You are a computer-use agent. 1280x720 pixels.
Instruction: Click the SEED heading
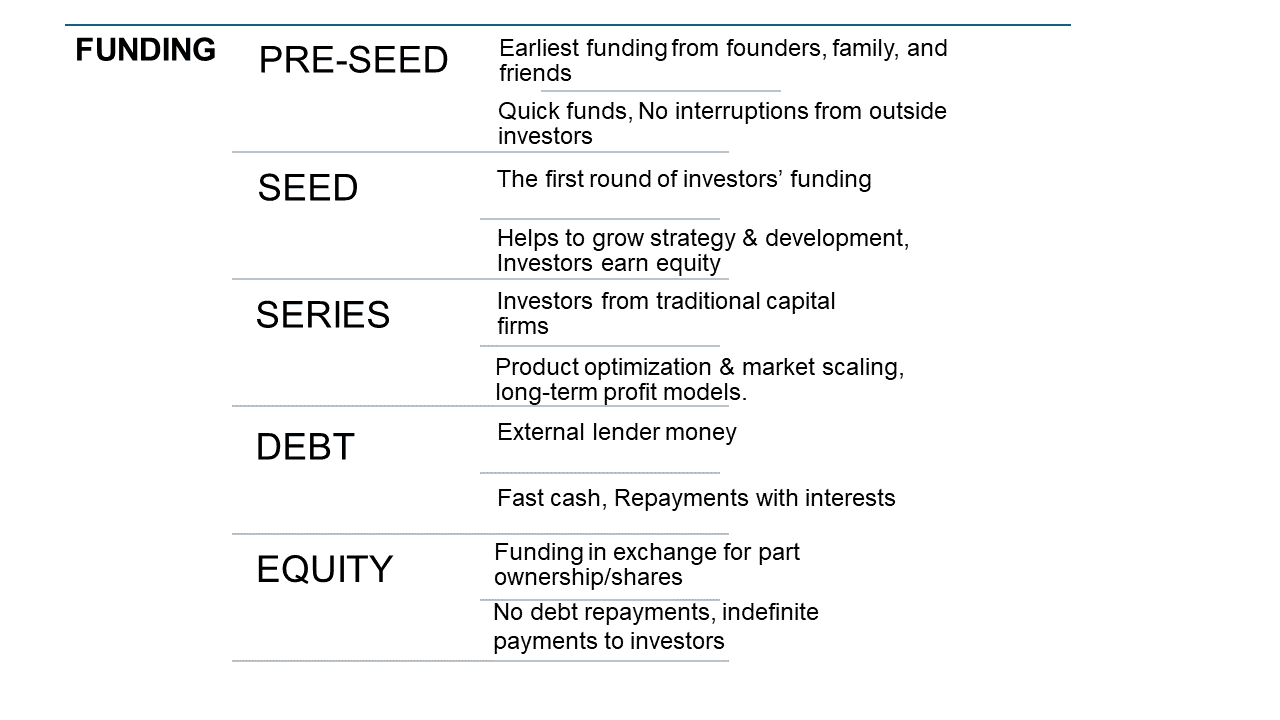[307, 188]
